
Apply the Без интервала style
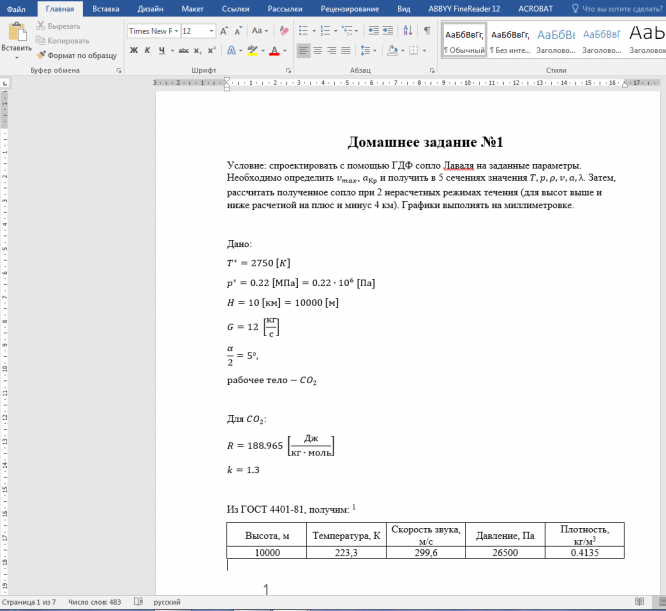(510, 40)
